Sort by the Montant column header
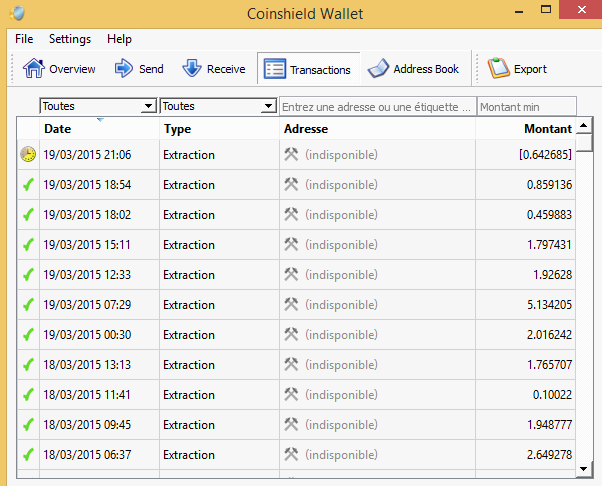Viewport: 602px width, 486px height. pos(526,129)
